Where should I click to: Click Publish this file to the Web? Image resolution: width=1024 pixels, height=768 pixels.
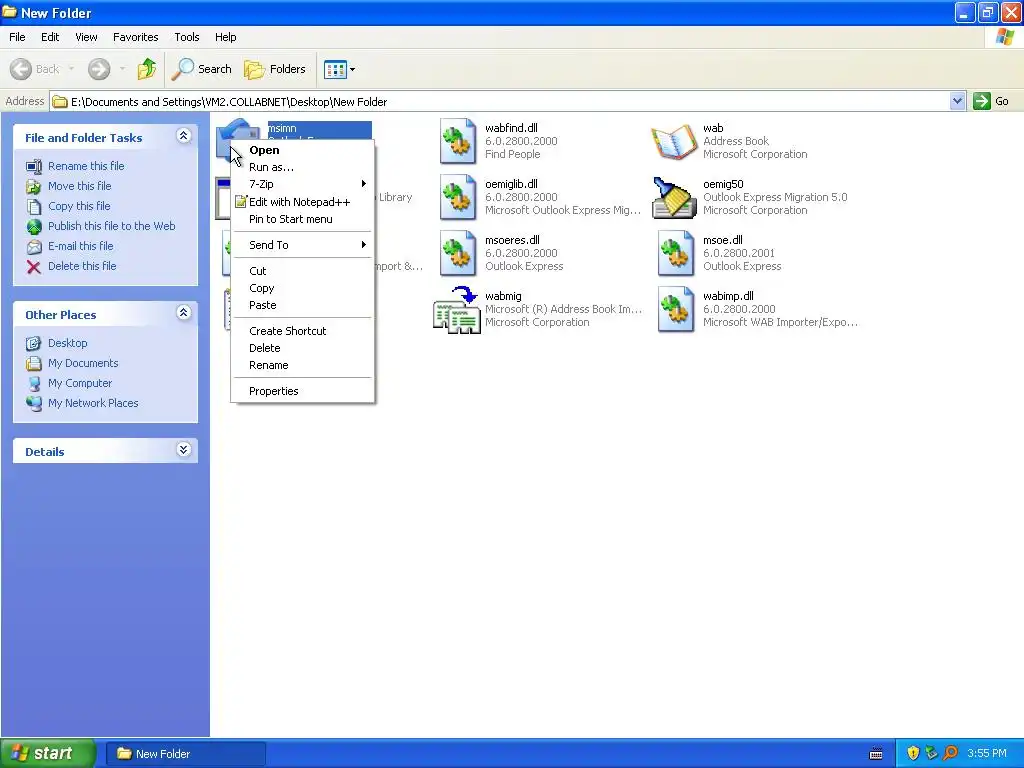point(112,226)
